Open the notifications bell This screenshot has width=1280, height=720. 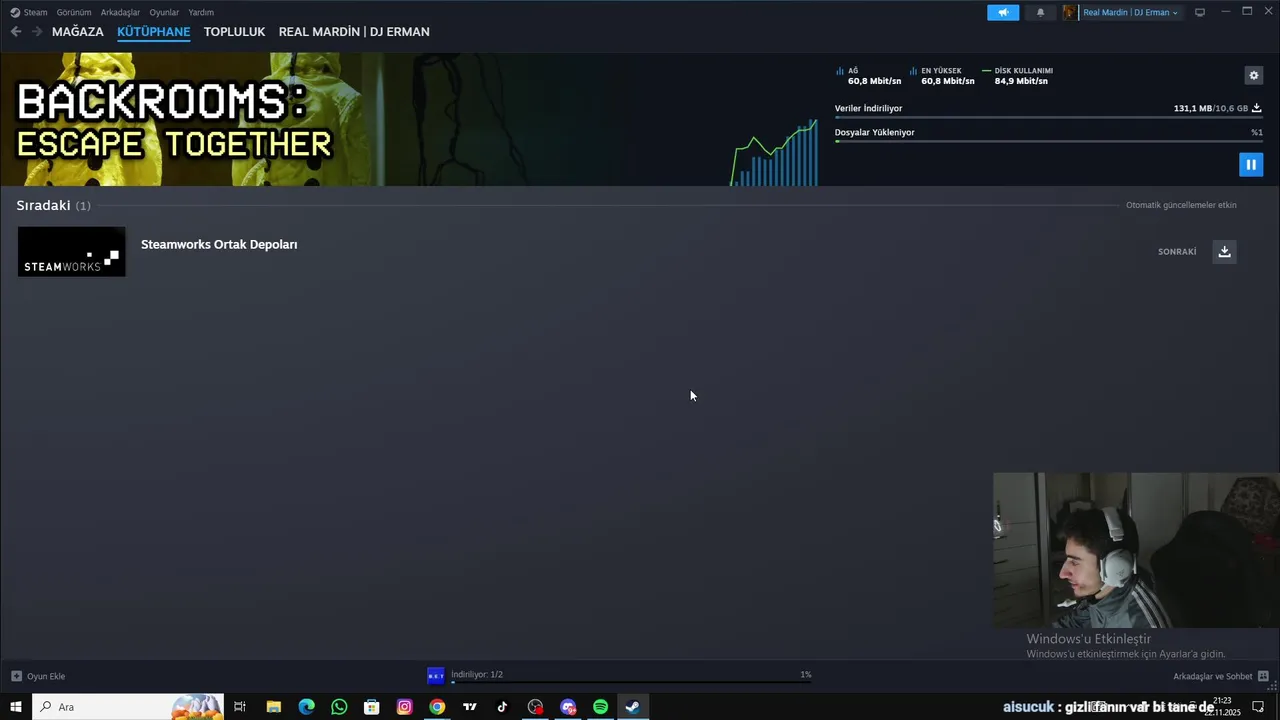point(1040,12)
